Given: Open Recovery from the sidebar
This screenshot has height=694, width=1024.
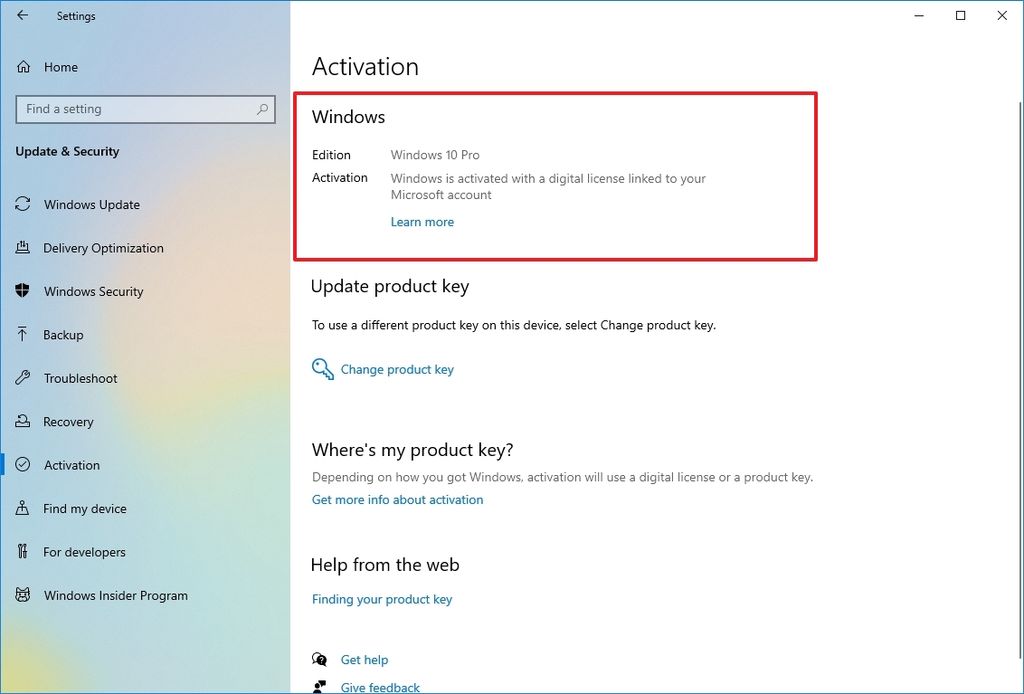Looking at the screenshot, I should (x=23, y=421).
